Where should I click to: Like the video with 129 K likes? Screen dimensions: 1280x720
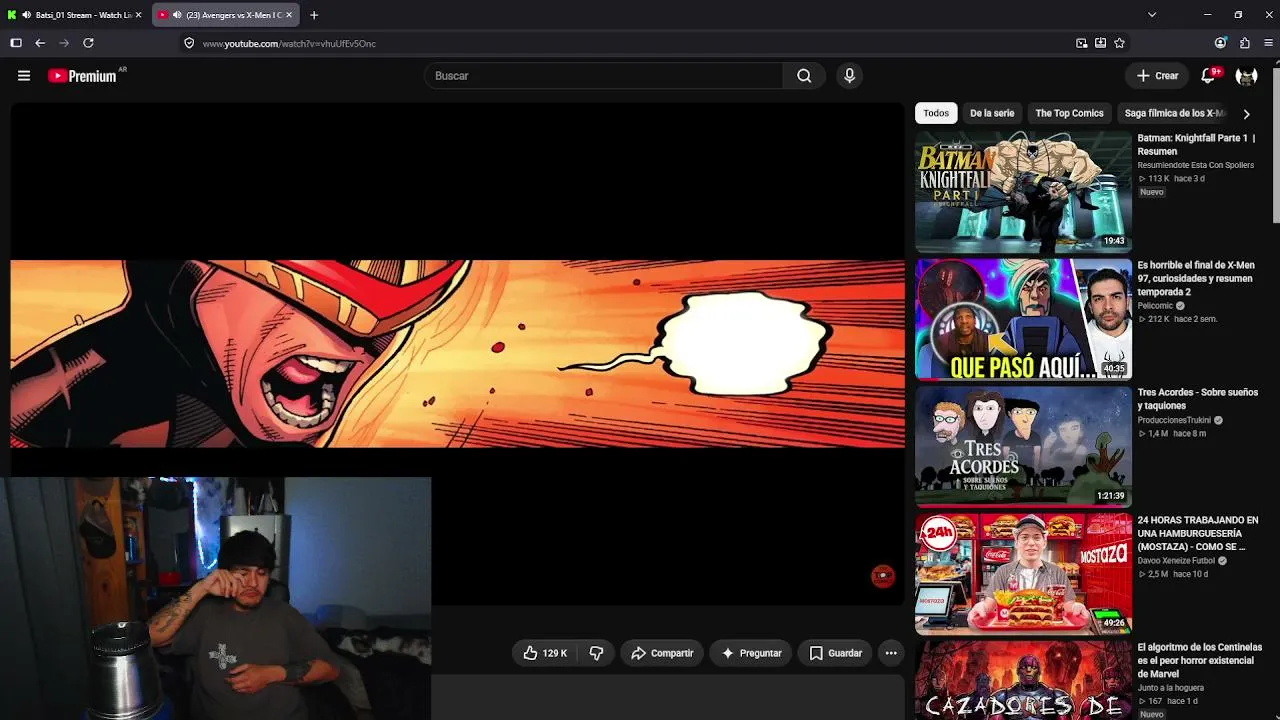[x=545, y=653]
